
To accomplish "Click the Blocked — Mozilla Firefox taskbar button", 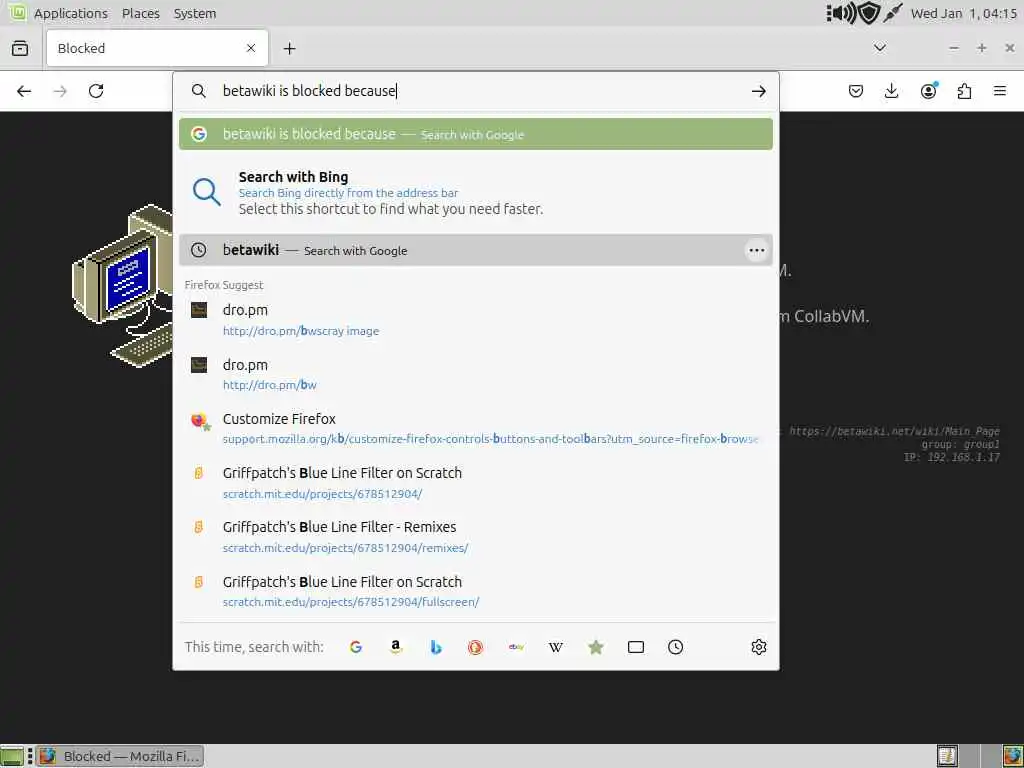I will [x=120, y=756].
